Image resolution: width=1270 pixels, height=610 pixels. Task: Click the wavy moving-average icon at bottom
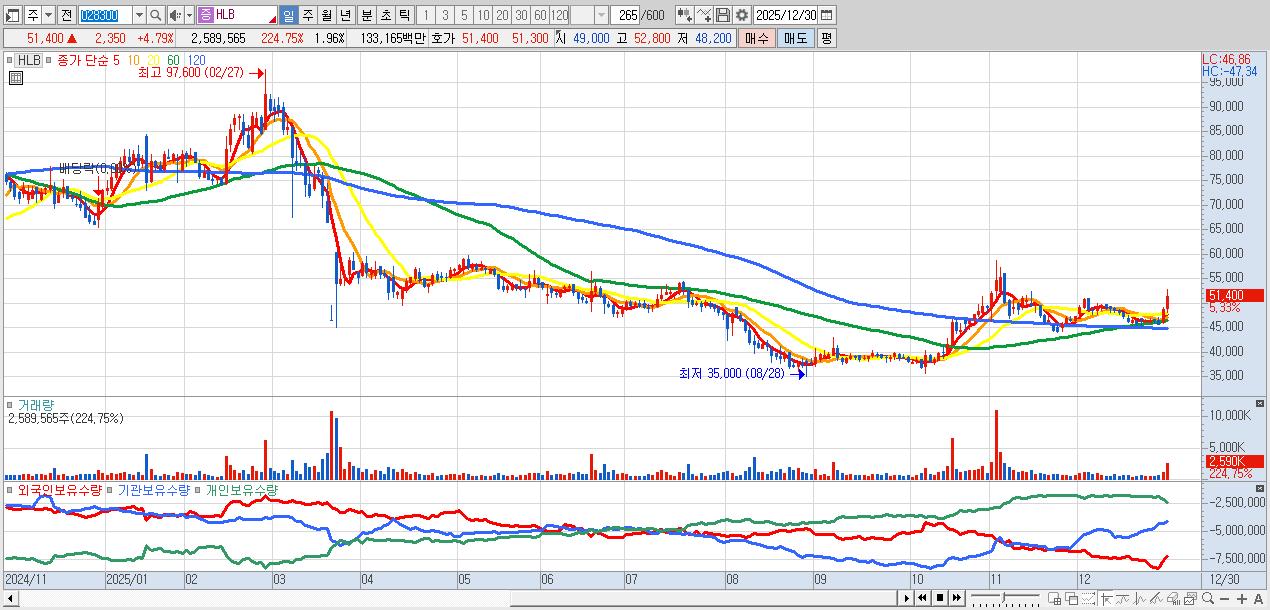coord(1123,598)
